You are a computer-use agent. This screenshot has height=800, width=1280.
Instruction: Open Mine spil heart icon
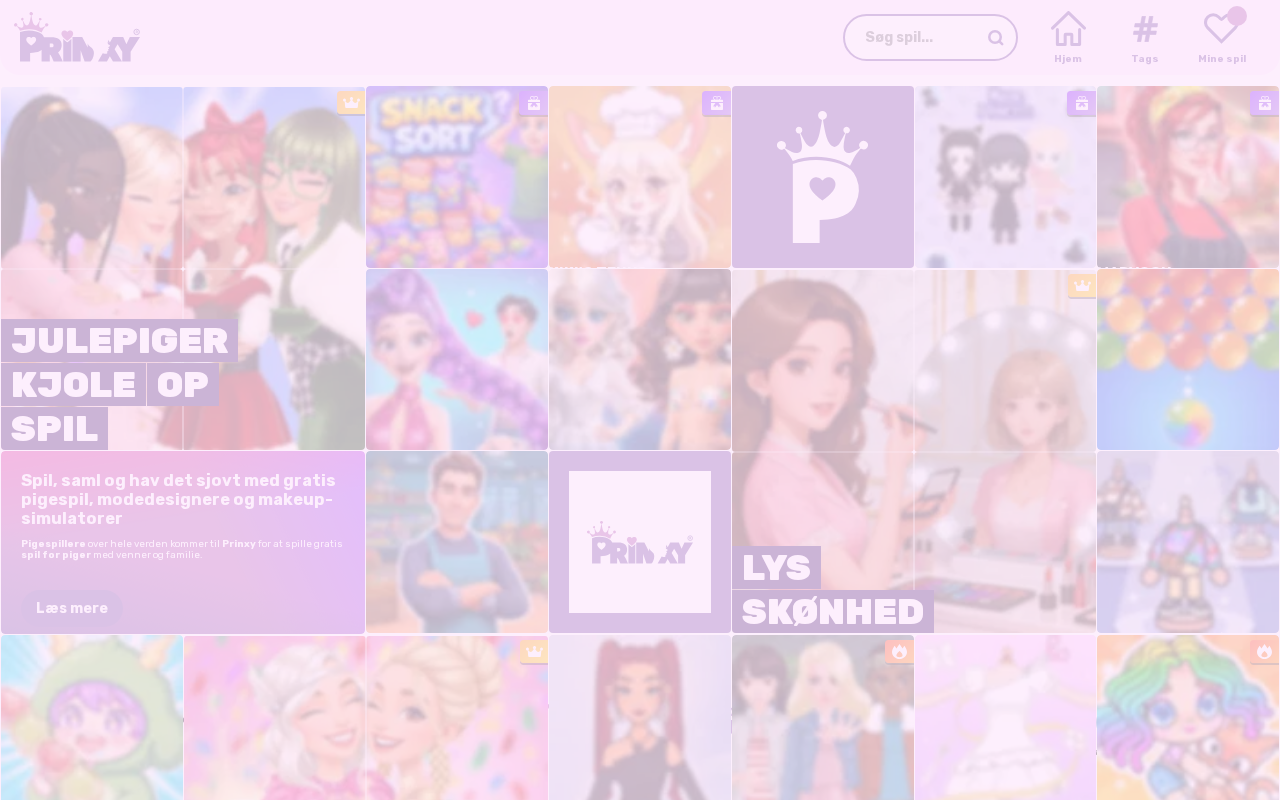point(1222,38)
